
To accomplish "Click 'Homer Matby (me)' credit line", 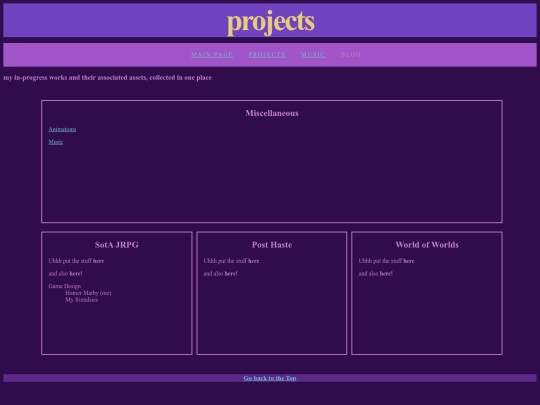I will point(88,293).
